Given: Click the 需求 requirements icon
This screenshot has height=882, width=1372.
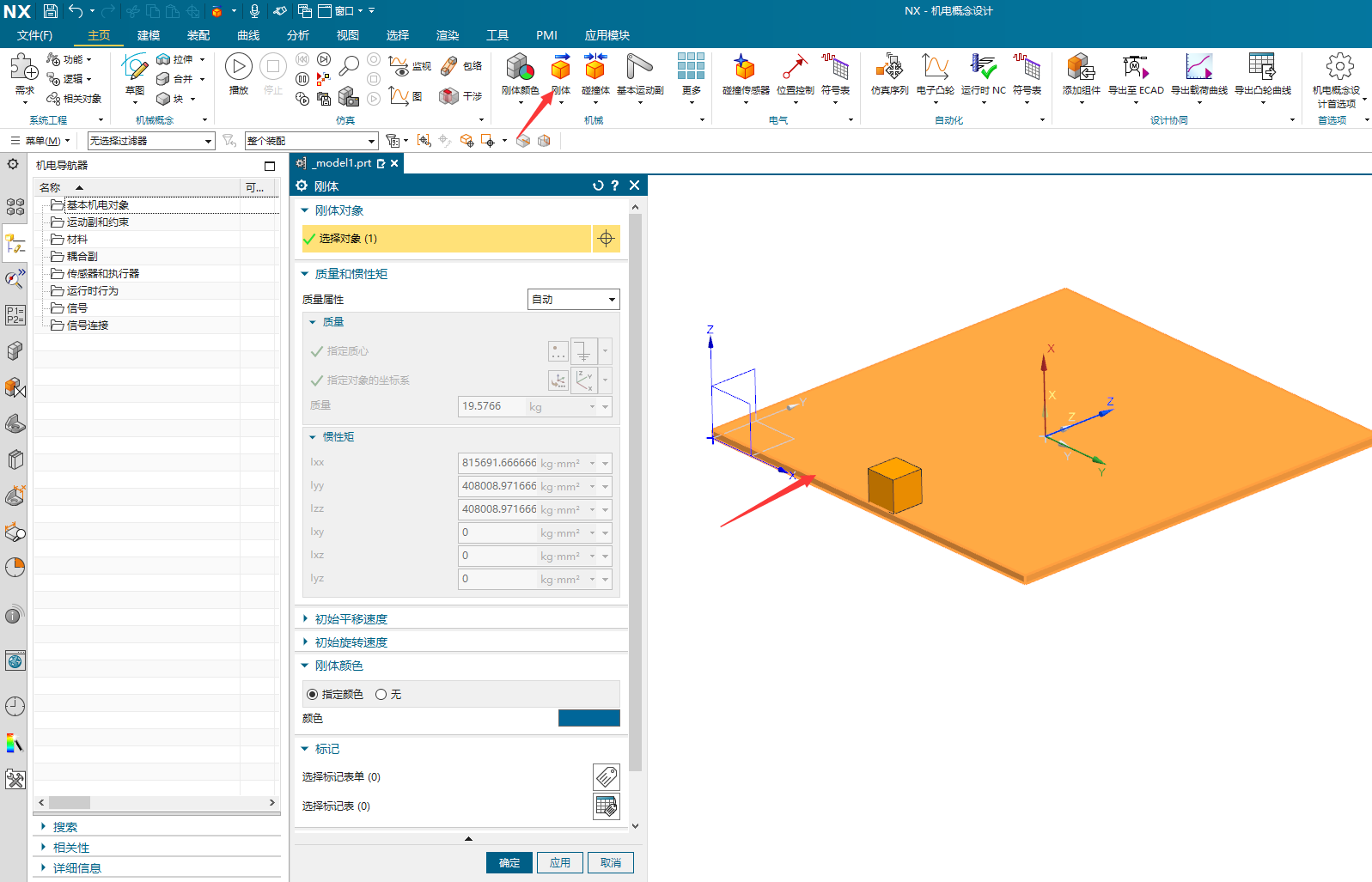Looking at the screenshot, I should click(x=24, y=67).
